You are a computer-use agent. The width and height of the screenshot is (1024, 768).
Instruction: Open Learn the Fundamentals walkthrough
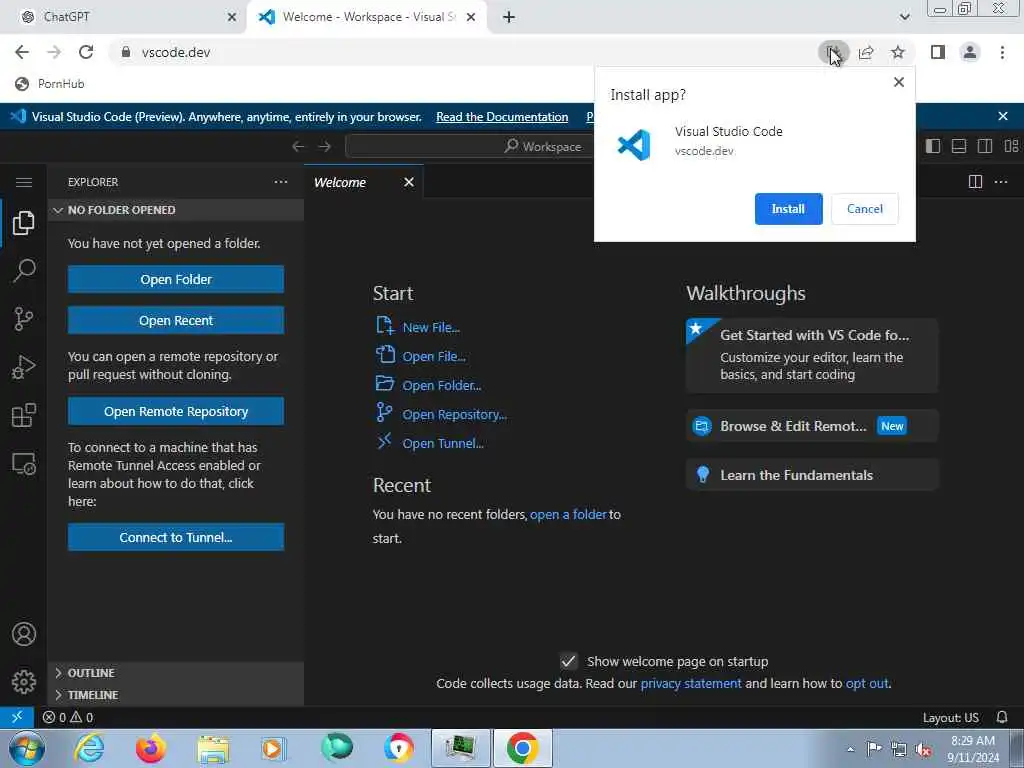[812, 475]
